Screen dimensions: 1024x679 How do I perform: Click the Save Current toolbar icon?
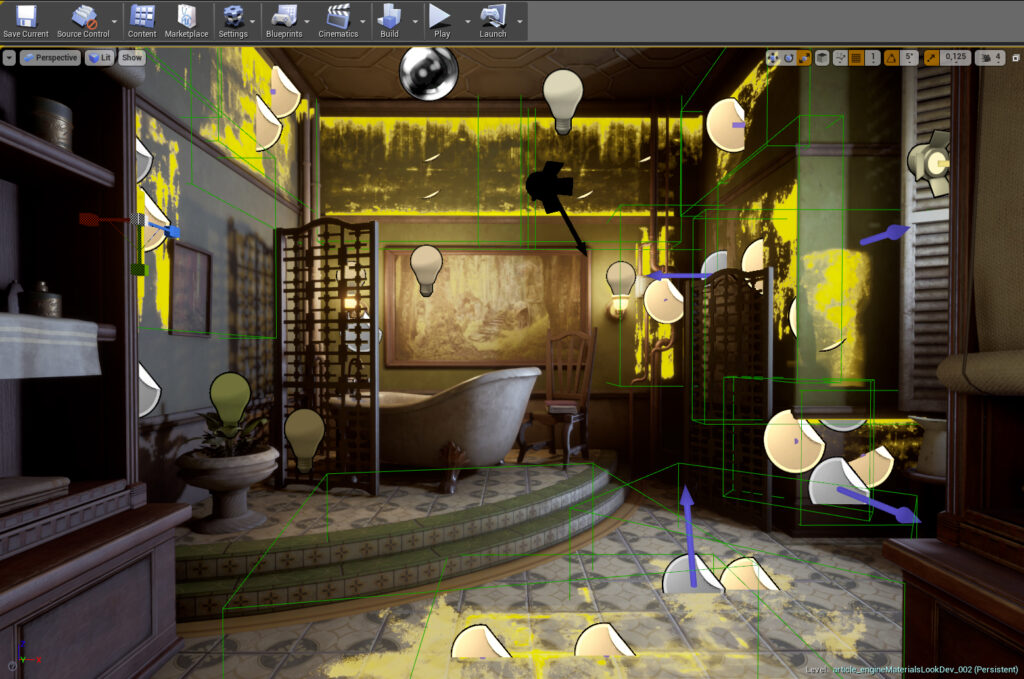25,17
